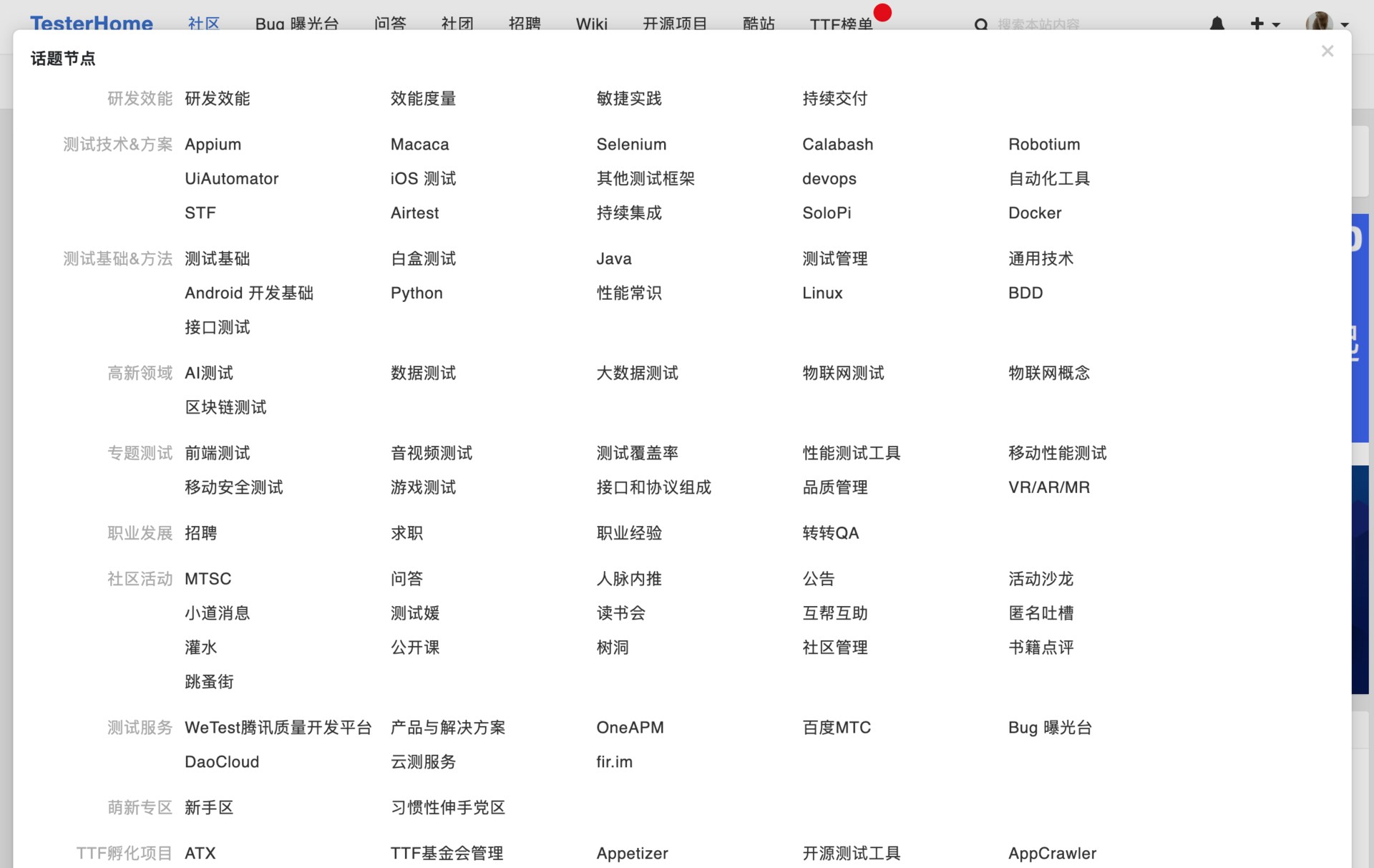The image size is (1374, 868).
Task: Choose the Docker topic node
Action: 1034,213
